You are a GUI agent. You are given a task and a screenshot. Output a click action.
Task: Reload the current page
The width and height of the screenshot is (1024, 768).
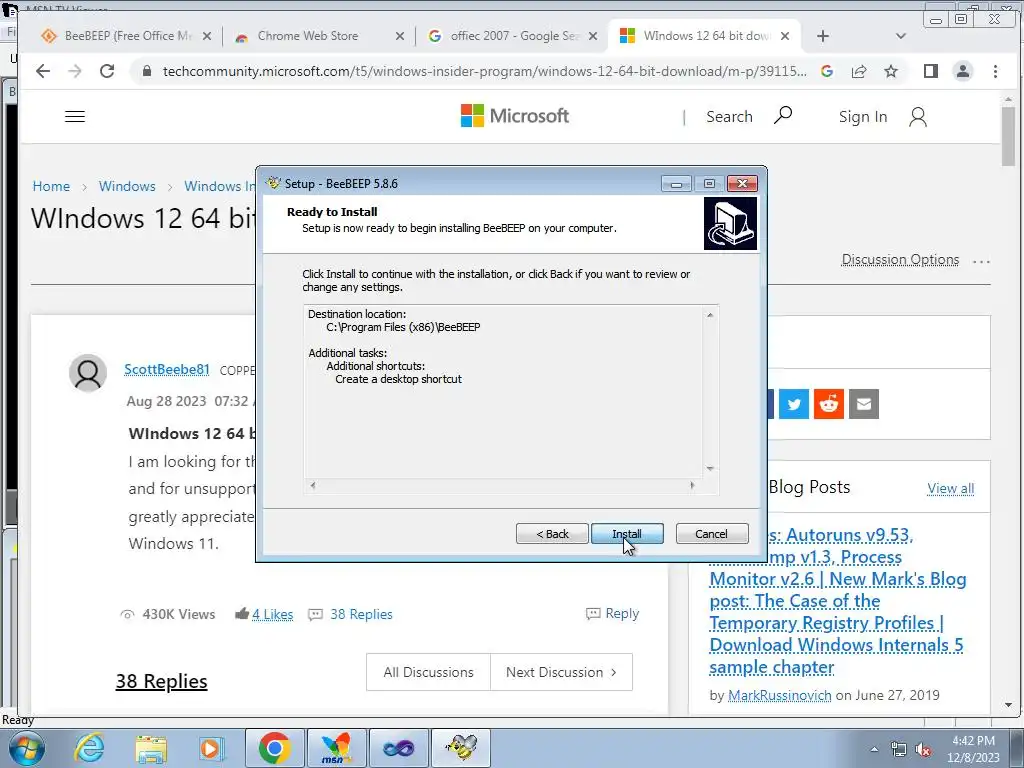pyautogui.click(x=107, y=71)
